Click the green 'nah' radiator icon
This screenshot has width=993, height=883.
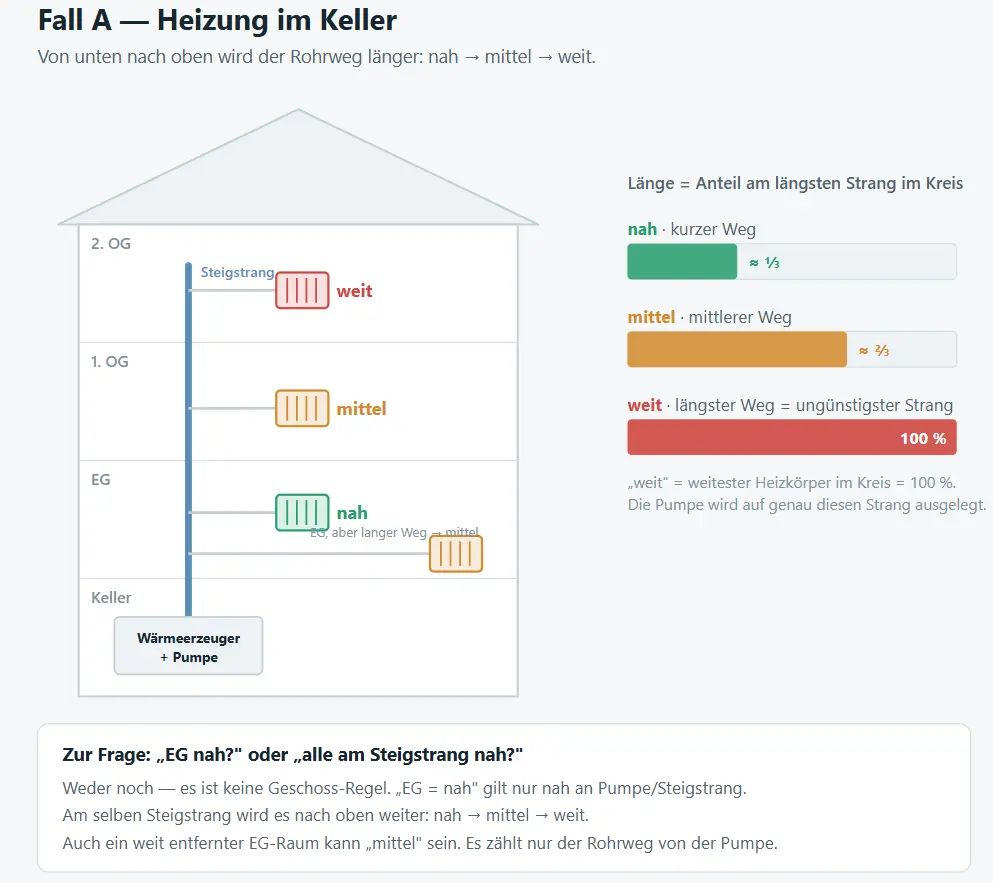click(x=302, y=512)
